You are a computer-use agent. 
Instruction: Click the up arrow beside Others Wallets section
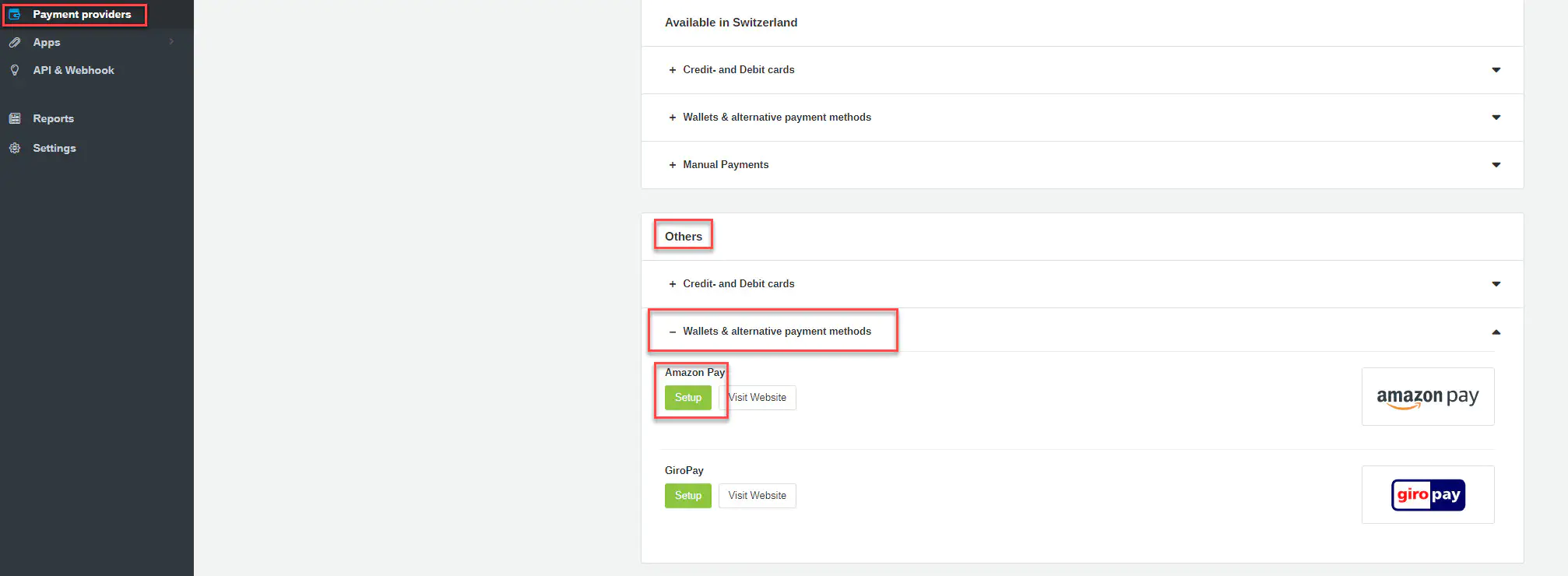[x=1496, y=332]
